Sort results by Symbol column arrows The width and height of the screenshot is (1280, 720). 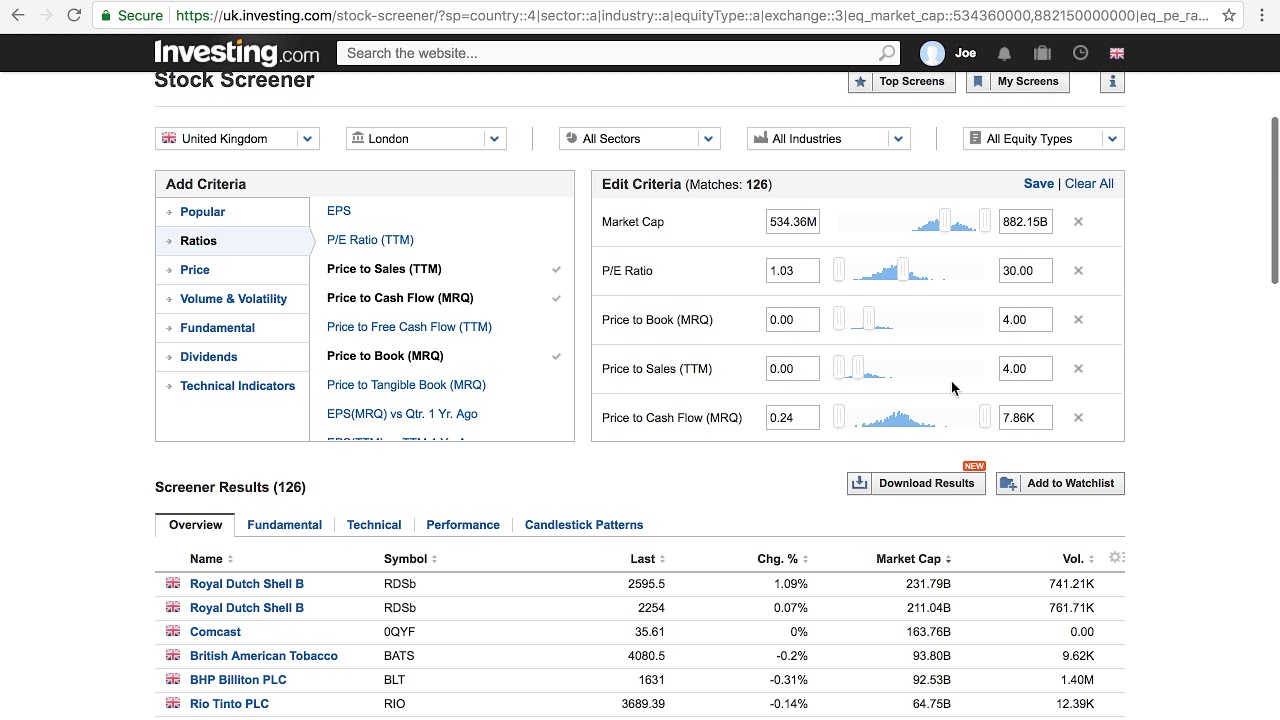pos(434,559)
